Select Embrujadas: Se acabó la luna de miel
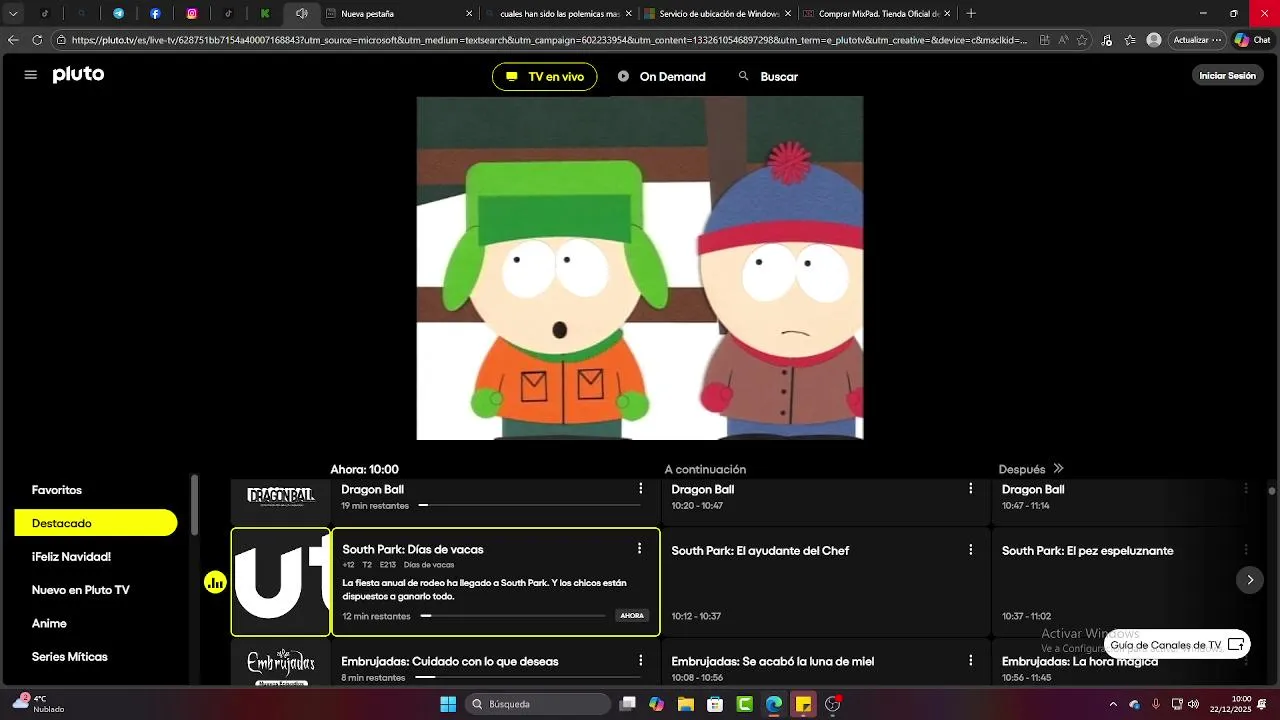The image size is (1280, 720). [826, 664]
